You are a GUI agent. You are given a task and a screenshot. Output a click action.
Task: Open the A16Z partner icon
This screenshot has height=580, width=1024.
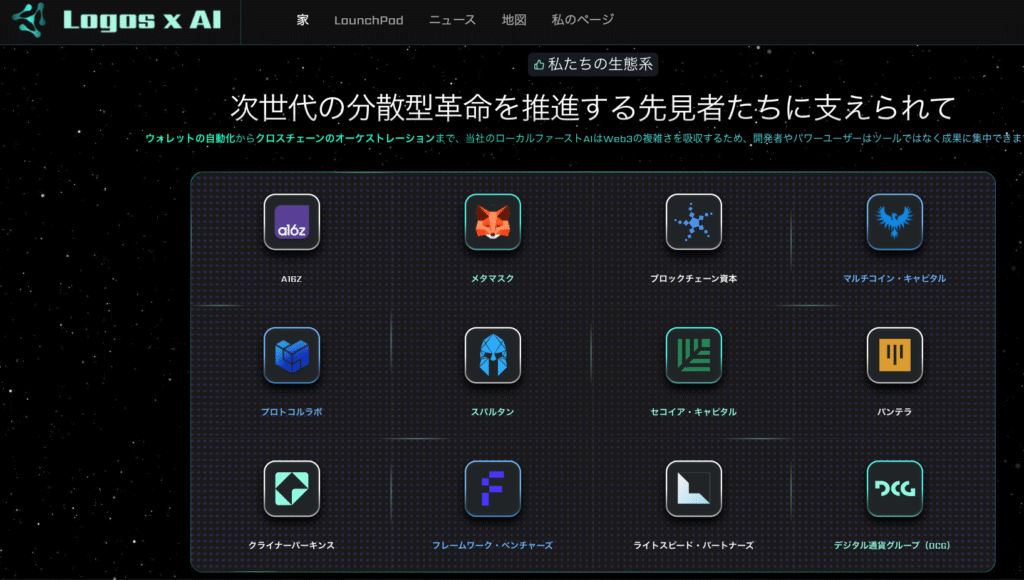tap(292, 222)
